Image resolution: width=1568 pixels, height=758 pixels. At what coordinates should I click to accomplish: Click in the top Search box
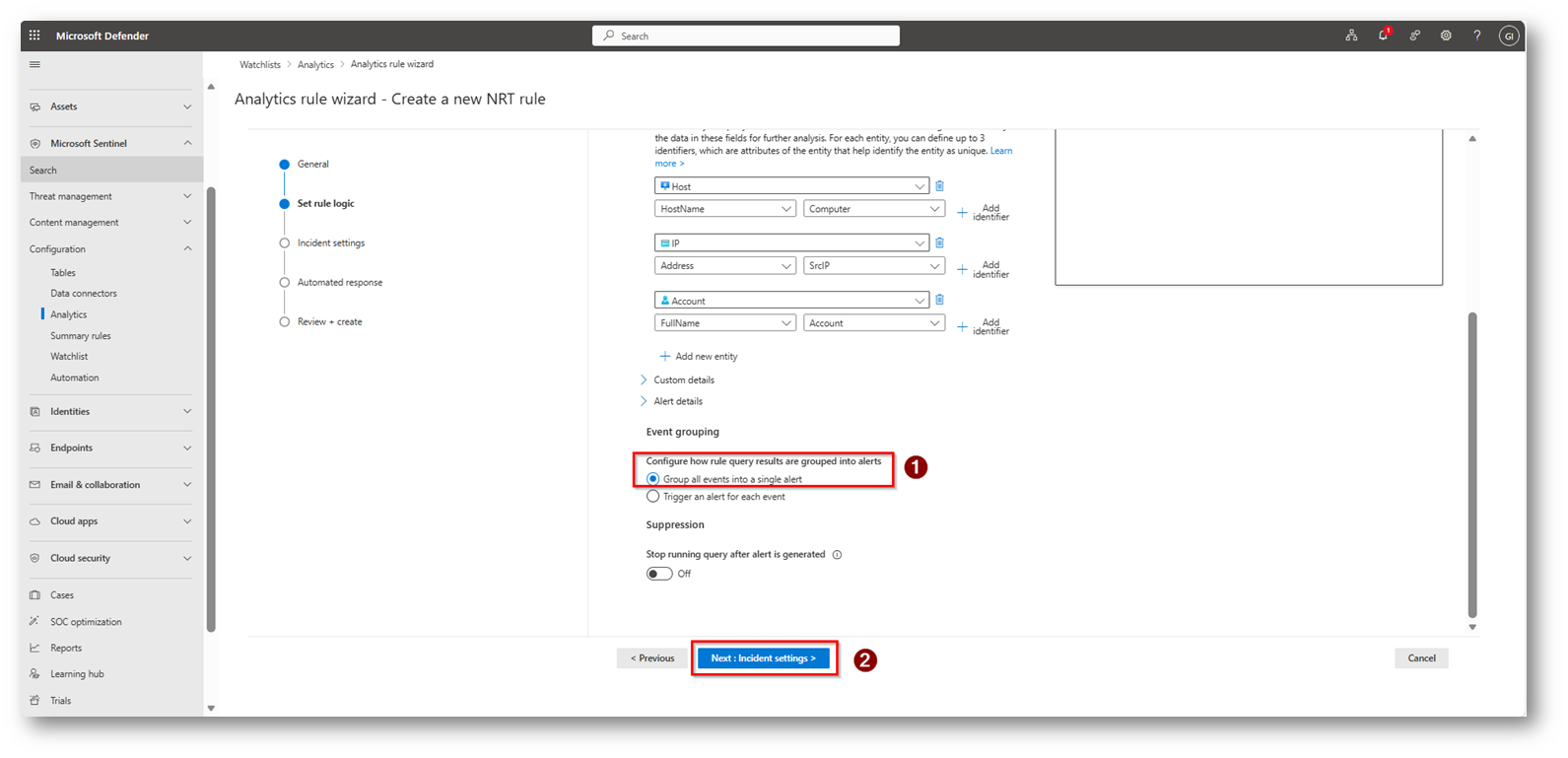click(x=746, y=35)
